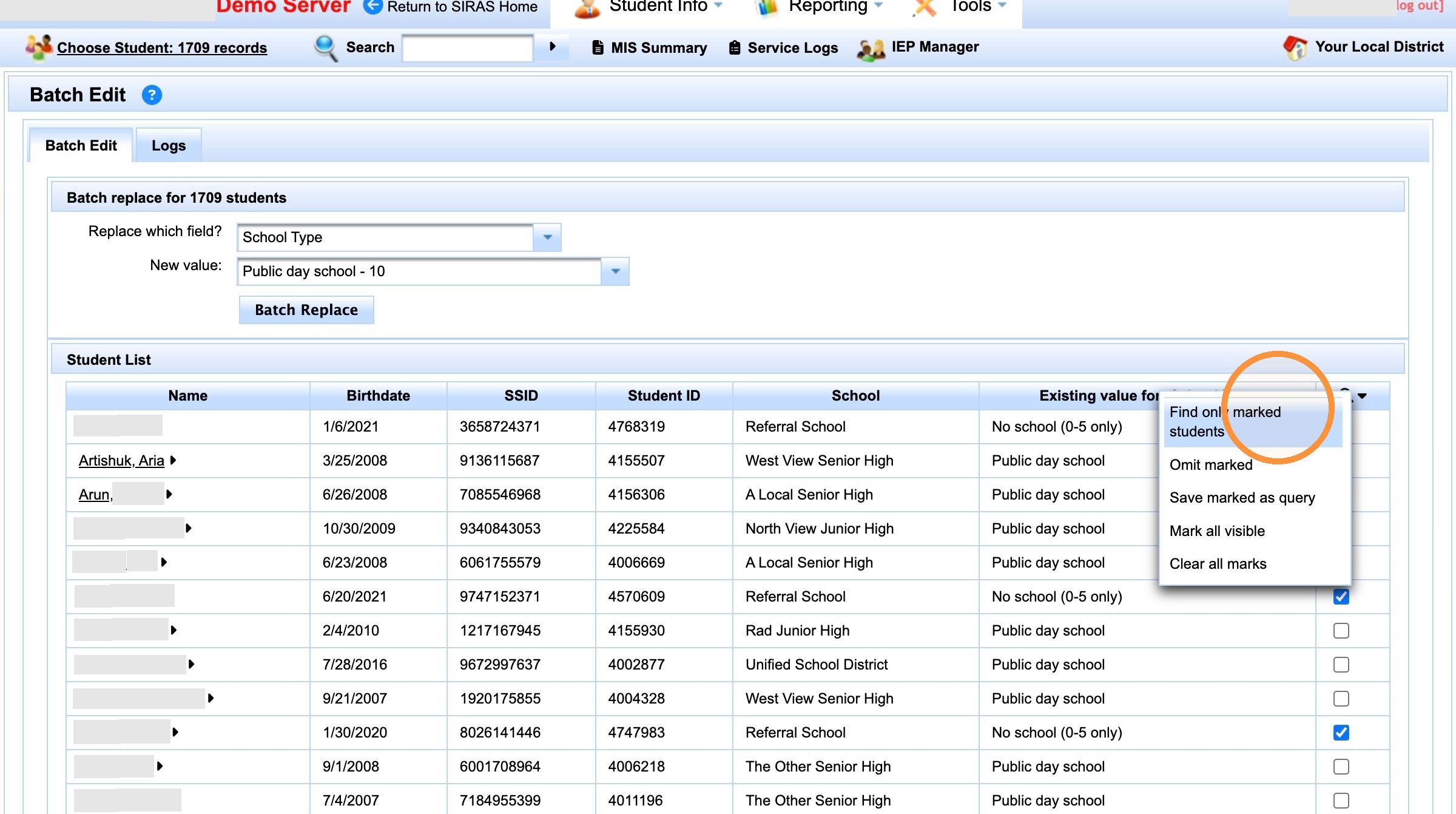Viewport: 1456px width, 814px height.
Task: Check mark box for Unified School District row
Action: click(x=1341, y=665)
